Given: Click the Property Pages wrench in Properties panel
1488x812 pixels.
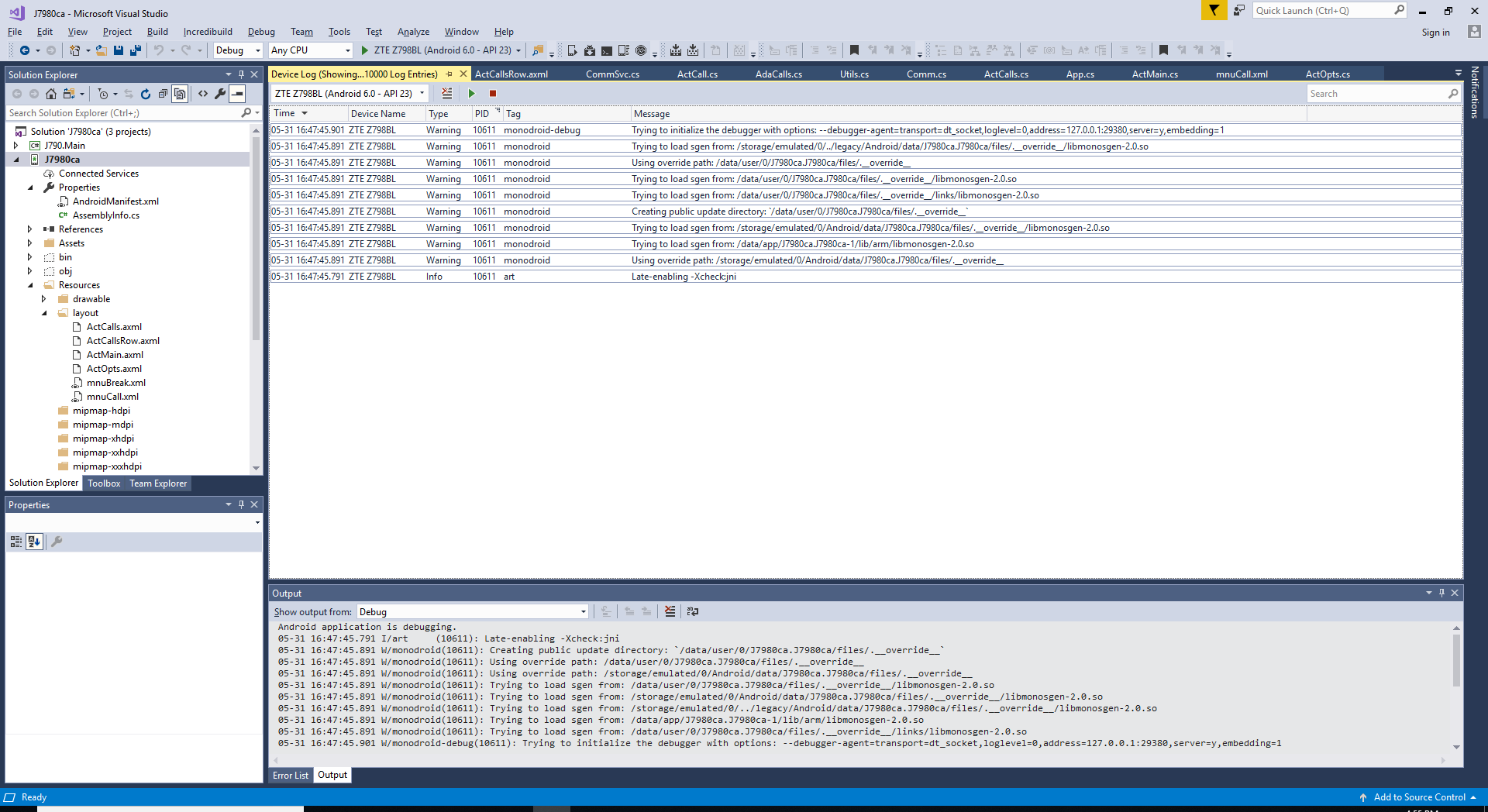Looking at the screenshot, I should (x=57, y=542).
